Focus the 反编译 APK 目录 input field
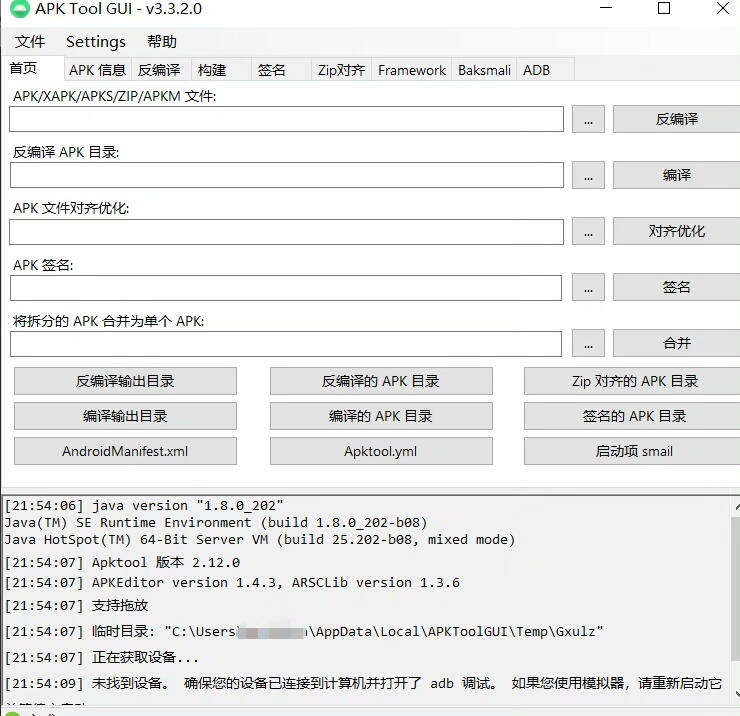 point(286,175)
